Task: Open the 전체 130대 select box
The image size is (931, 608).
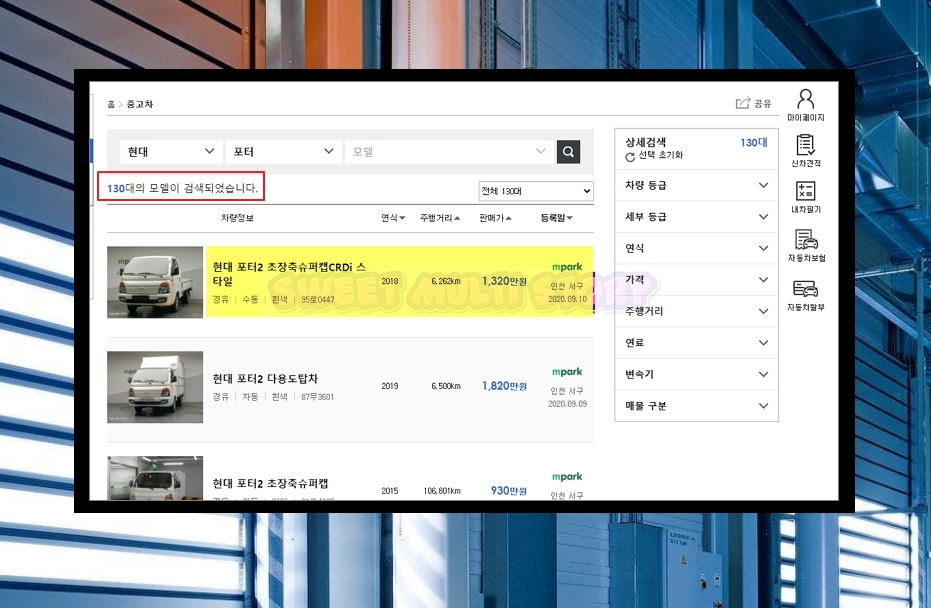Action: pyautogui.click(x=536, y=191)
